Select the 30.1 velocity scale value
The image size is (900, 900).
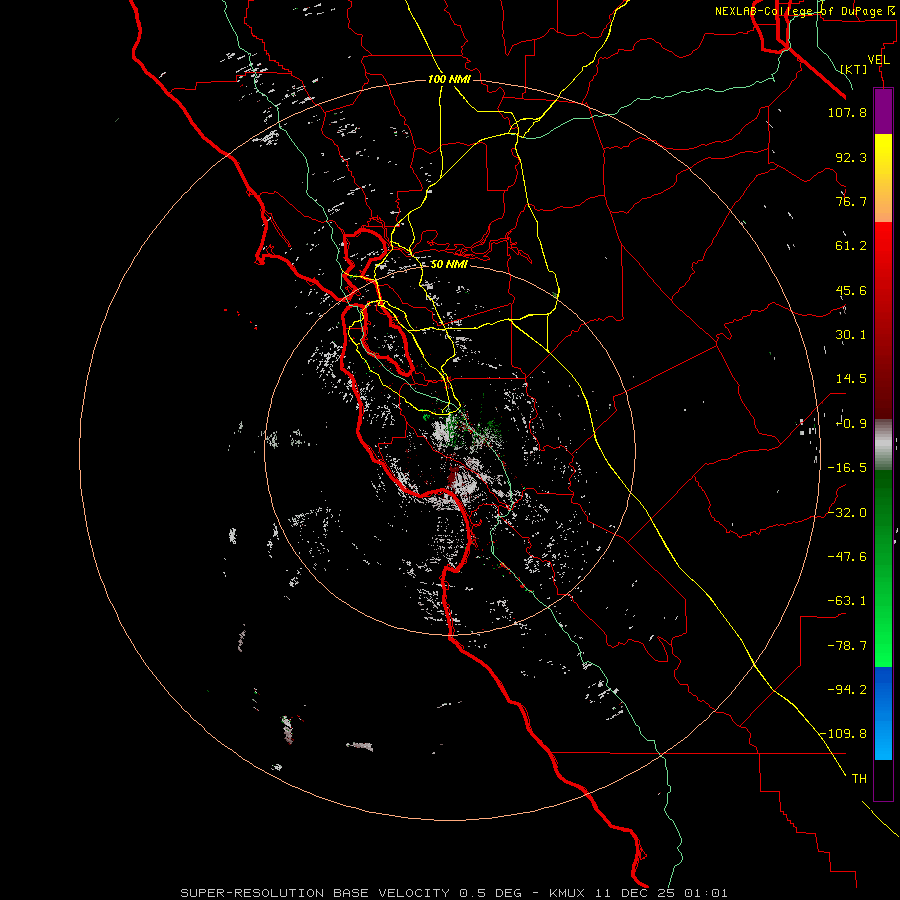tap(851, 335)
